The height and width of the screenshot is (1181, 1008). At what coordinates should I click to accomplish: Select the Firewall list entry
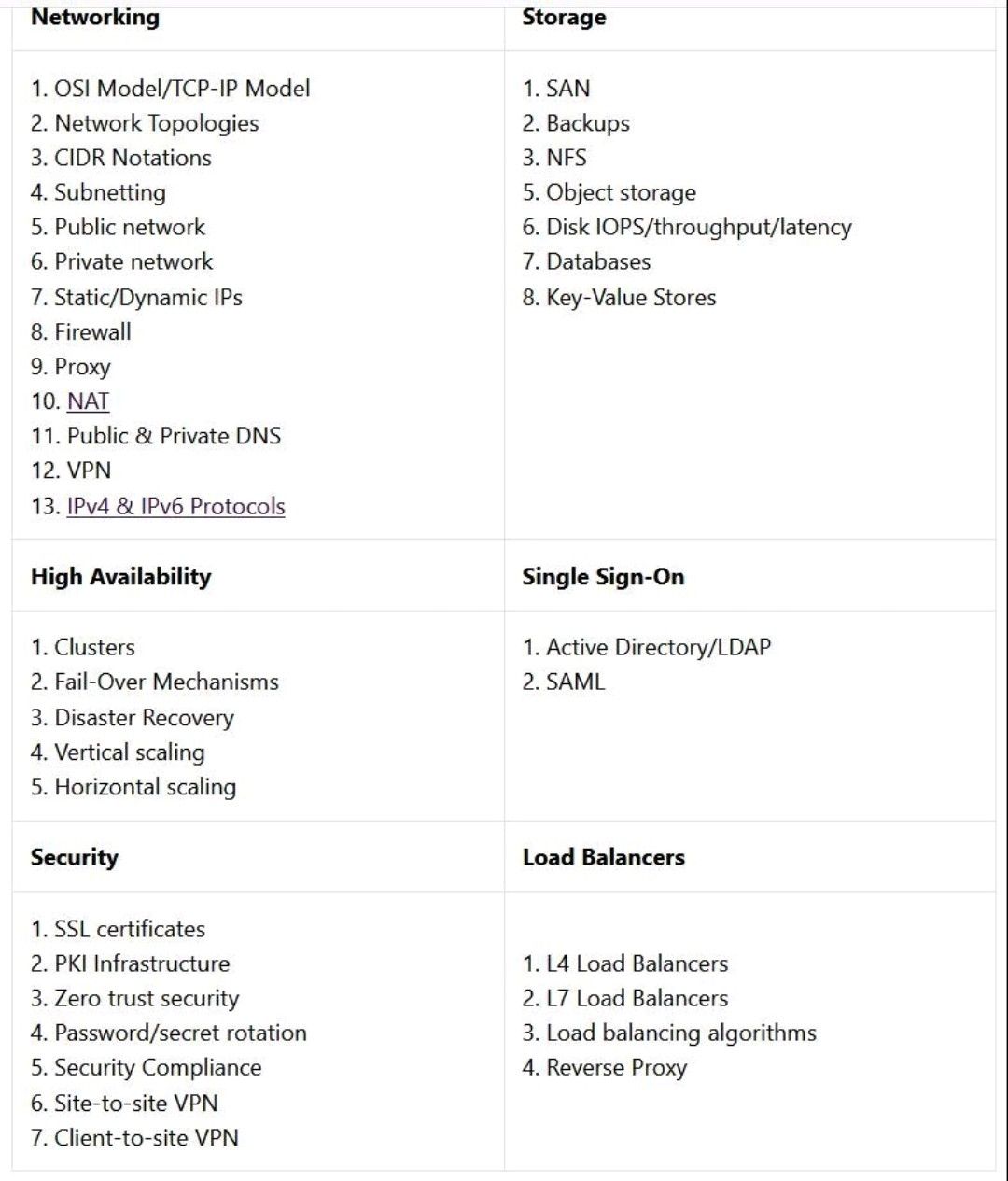[81, 332]
